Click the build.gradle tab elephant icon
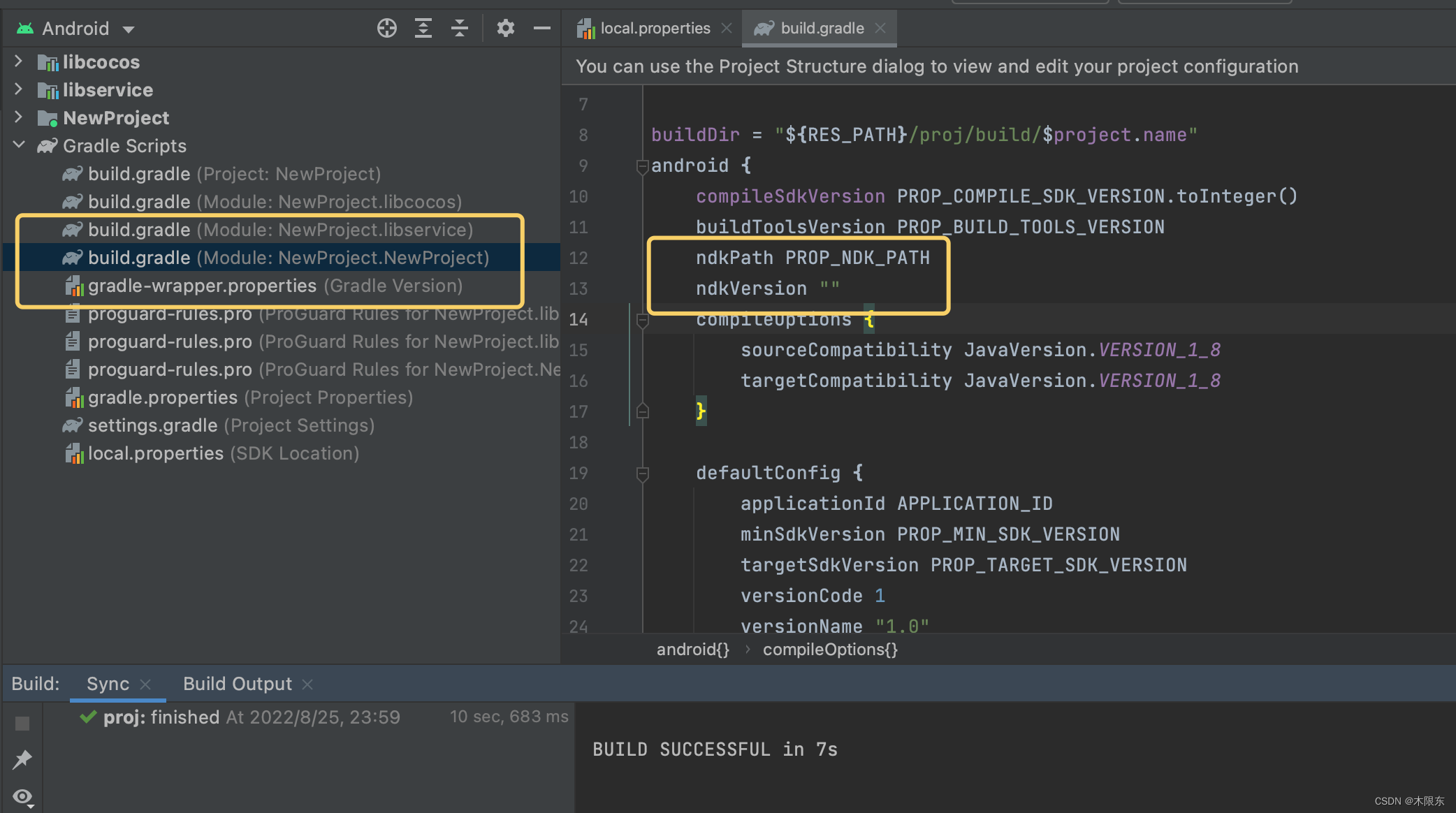The width and height of the screenshot is (1456, 813). pos(764,29)
